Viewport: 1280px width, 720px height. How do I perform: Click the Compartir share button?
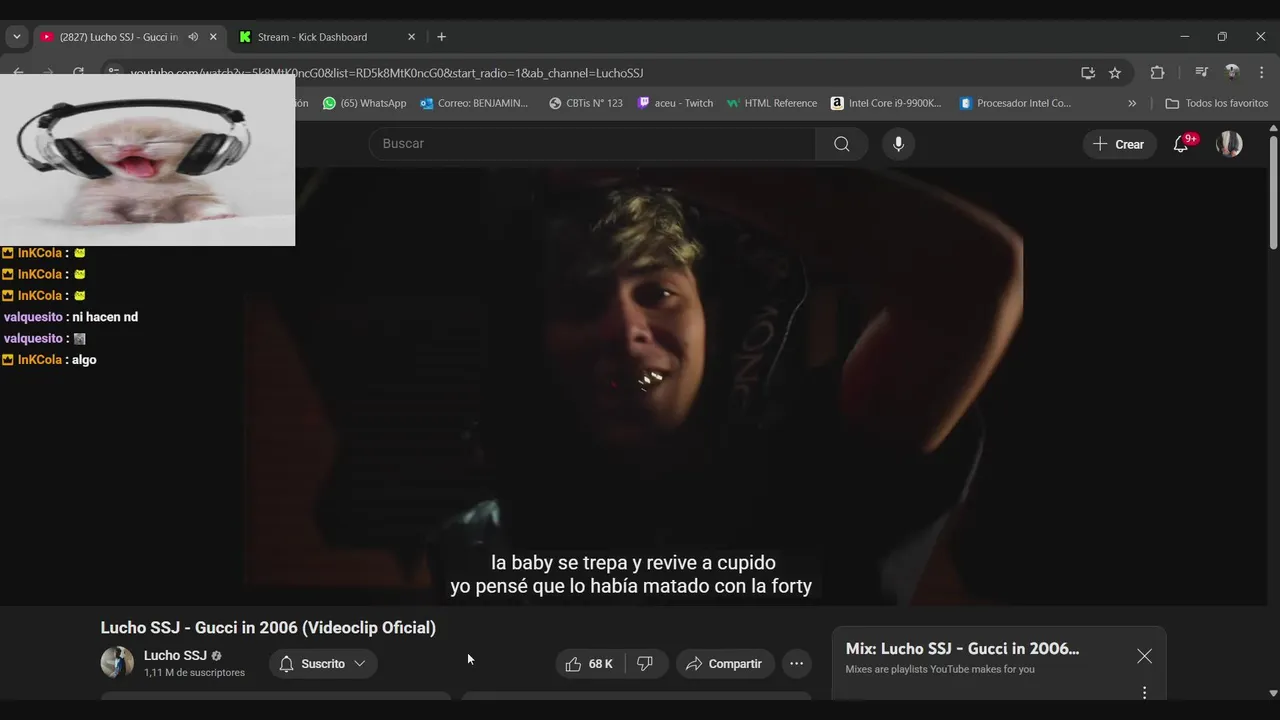[724, 664]
